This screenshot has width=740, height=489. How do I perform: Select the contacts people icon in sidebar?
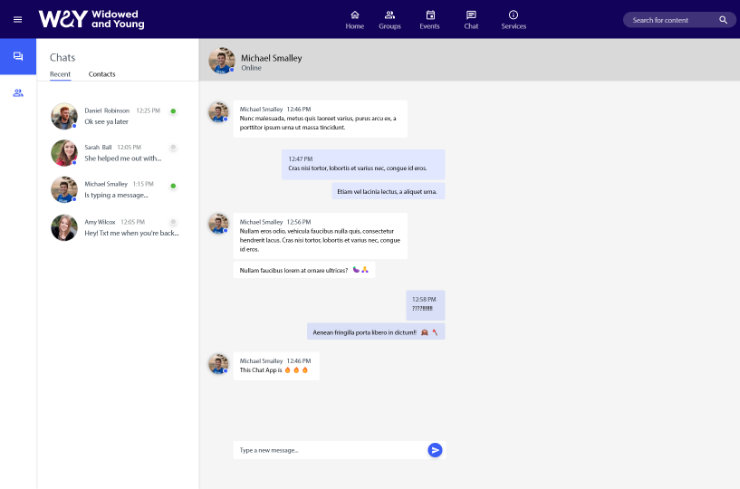tap(18, 93)
